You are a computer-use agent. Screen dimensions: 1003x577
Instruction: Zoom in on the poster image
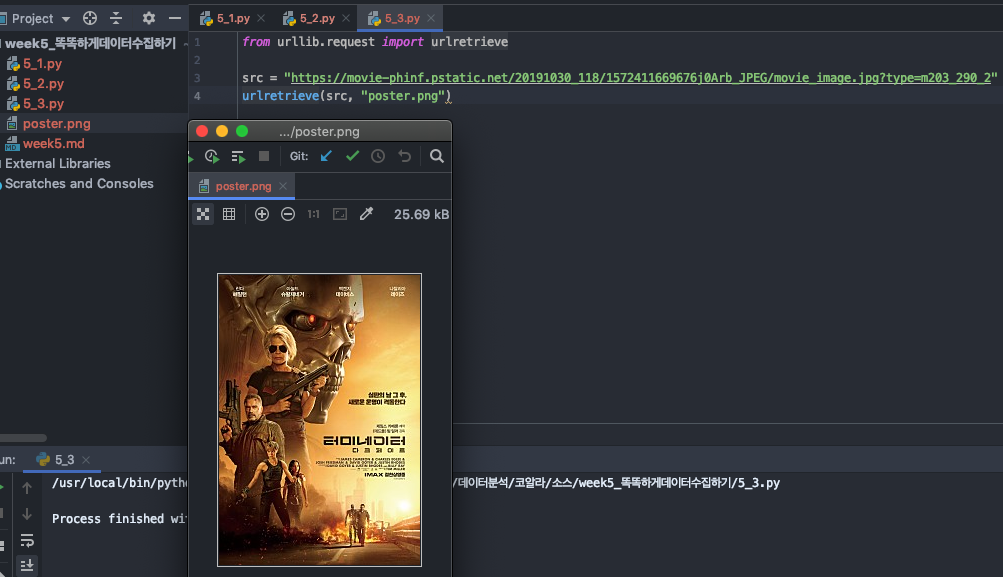[262, 214]
